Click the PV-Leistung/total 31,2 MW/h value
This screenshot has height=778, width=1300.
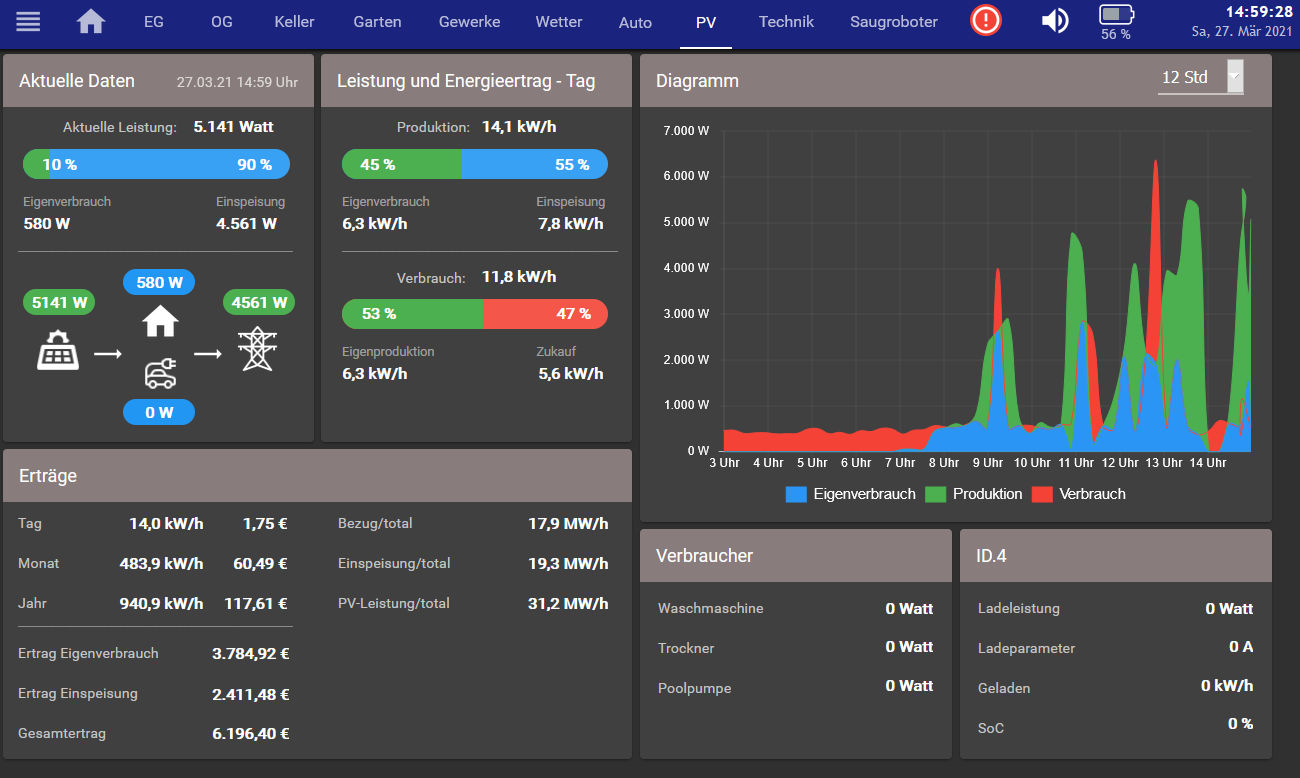(x=568, y=603)
